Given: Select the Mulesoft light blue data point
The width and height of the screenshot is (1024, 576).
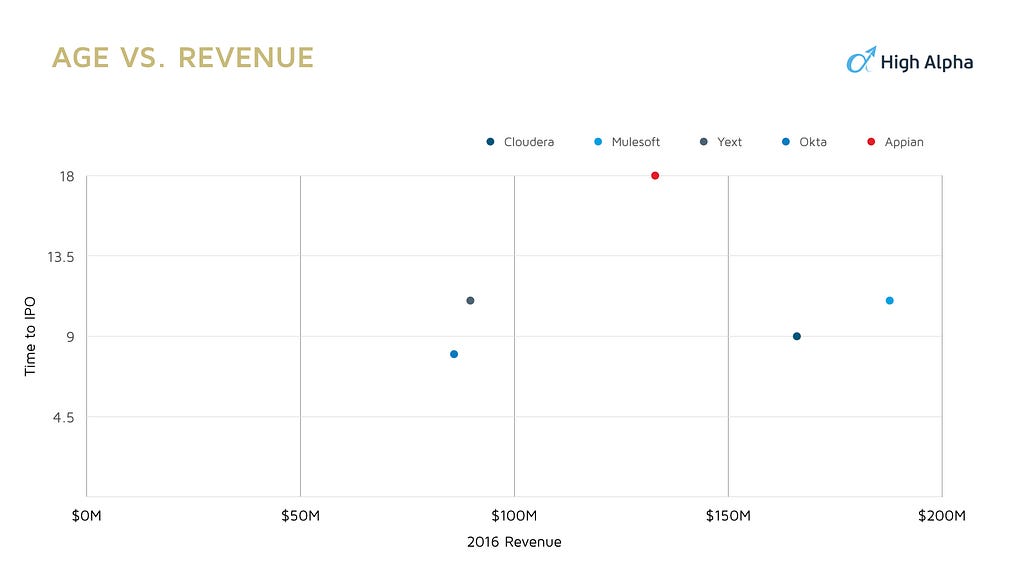Looking at the screenshot, I should tap(889, 300).
